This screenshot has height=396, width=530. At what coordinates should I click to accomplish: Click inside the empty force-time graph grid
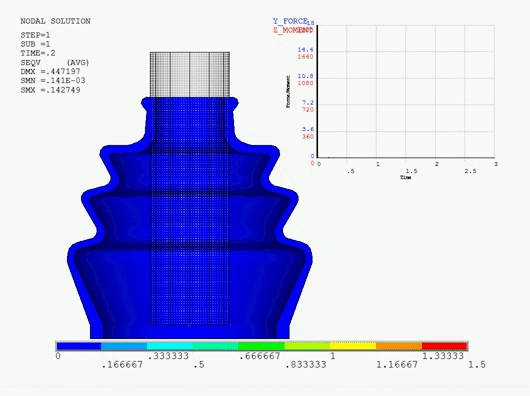tap(406, 91)
